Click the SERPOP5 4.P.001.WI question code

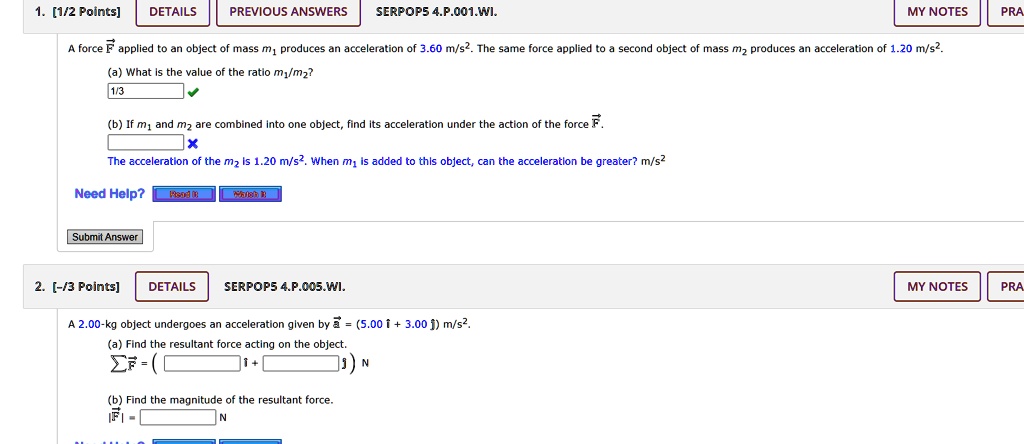436,12
